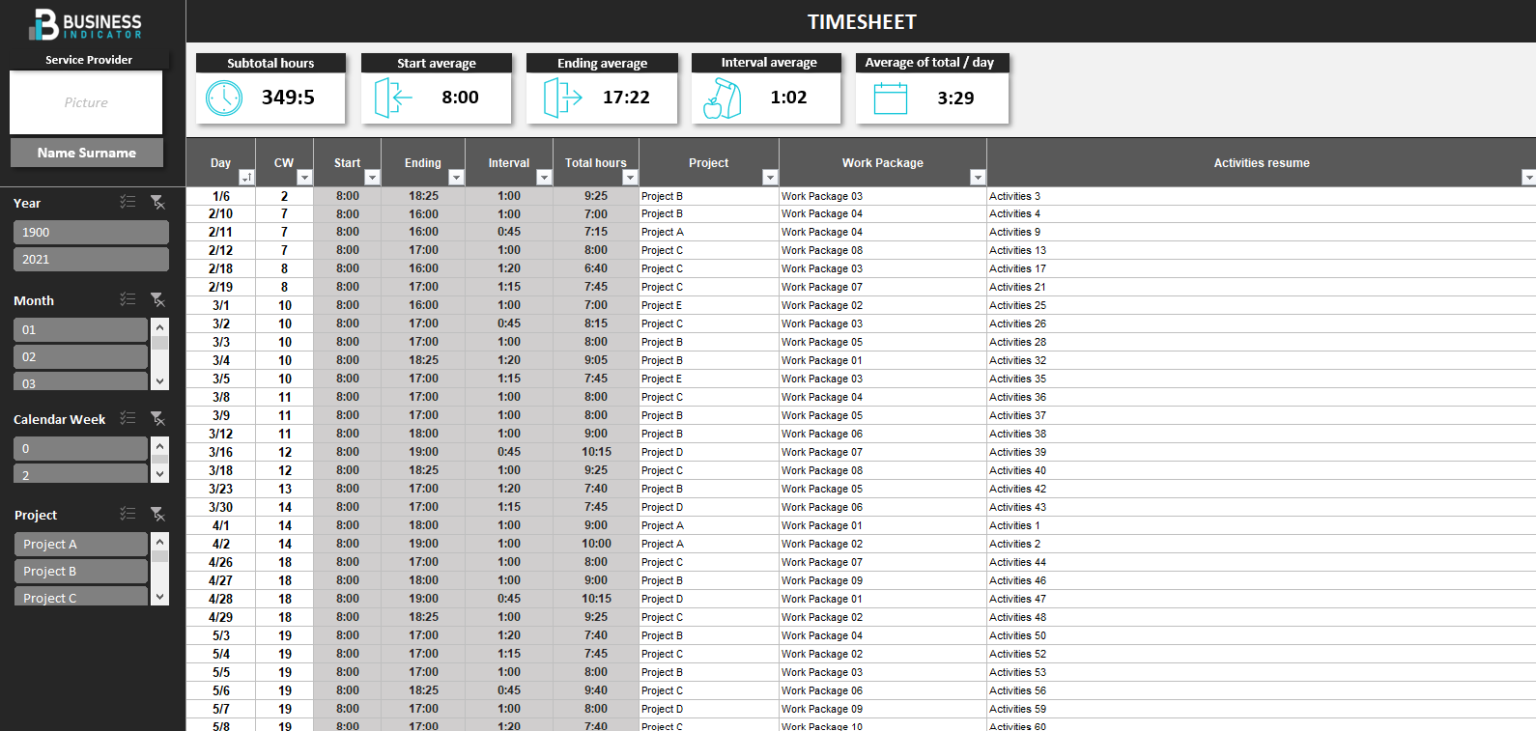Click the lunchbox icon under Interval average

pyautogui.click(x=723, y=96)
